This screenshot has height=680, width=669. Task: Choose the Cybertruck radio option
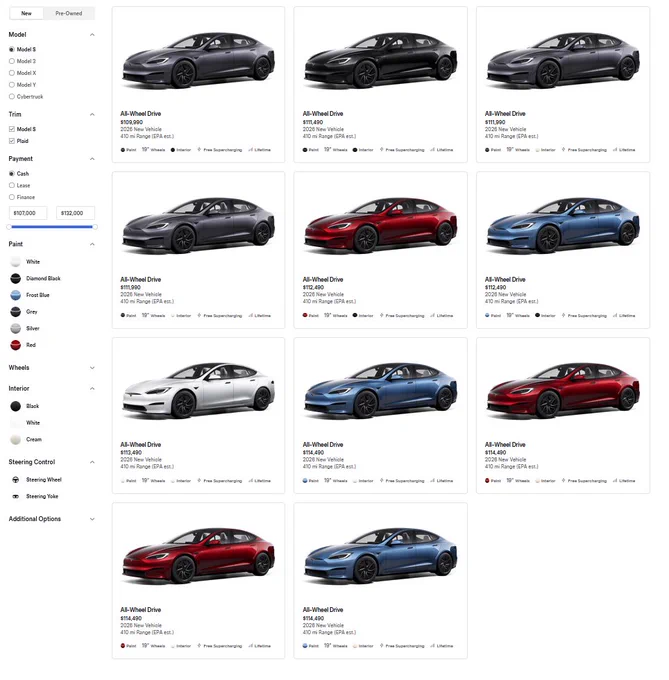[12, 96]
